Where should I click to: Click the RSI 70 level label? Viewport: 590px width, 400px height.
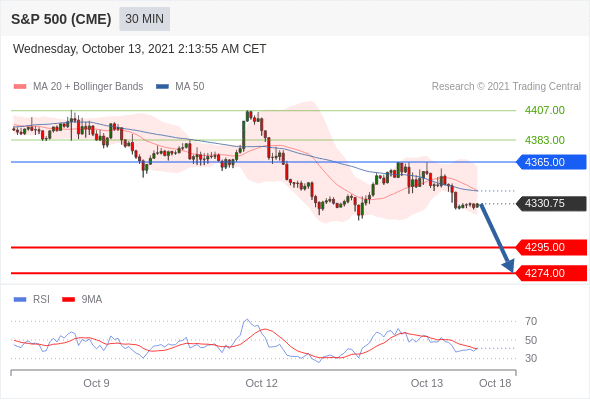[x=531, y=321]
